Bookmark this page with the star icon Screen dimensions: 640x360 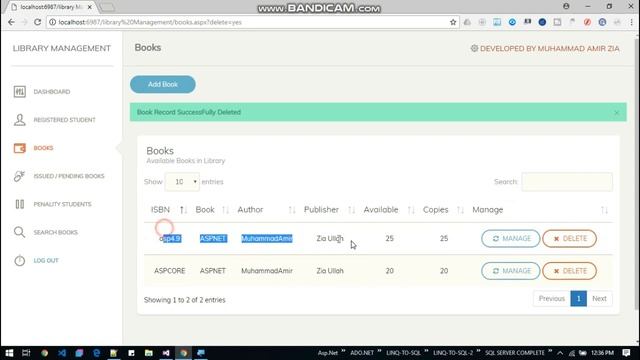tap(453, 22)
